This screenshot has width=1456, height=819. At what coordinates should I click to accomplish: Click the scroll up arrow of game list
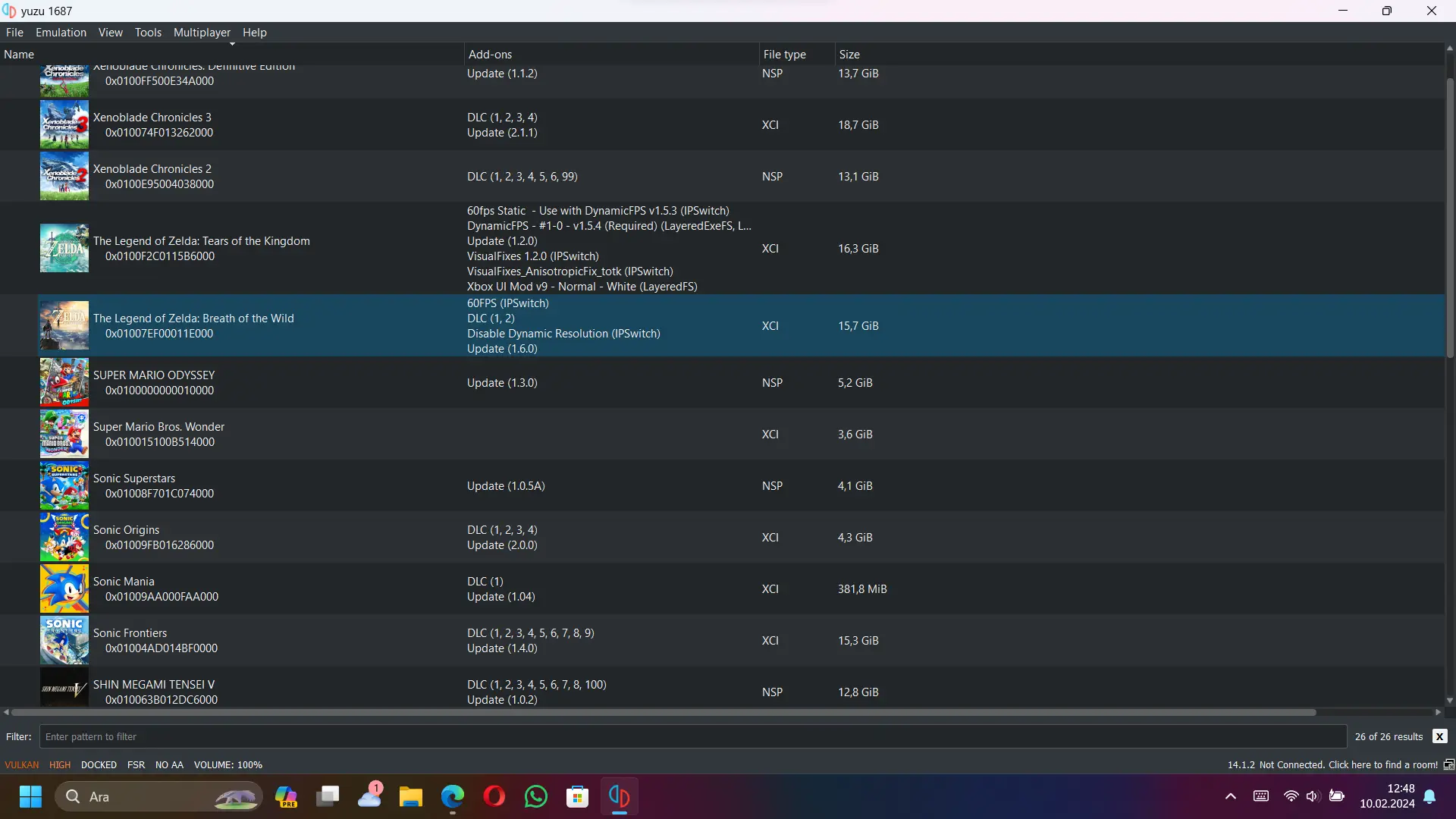tap(1450, 49)
